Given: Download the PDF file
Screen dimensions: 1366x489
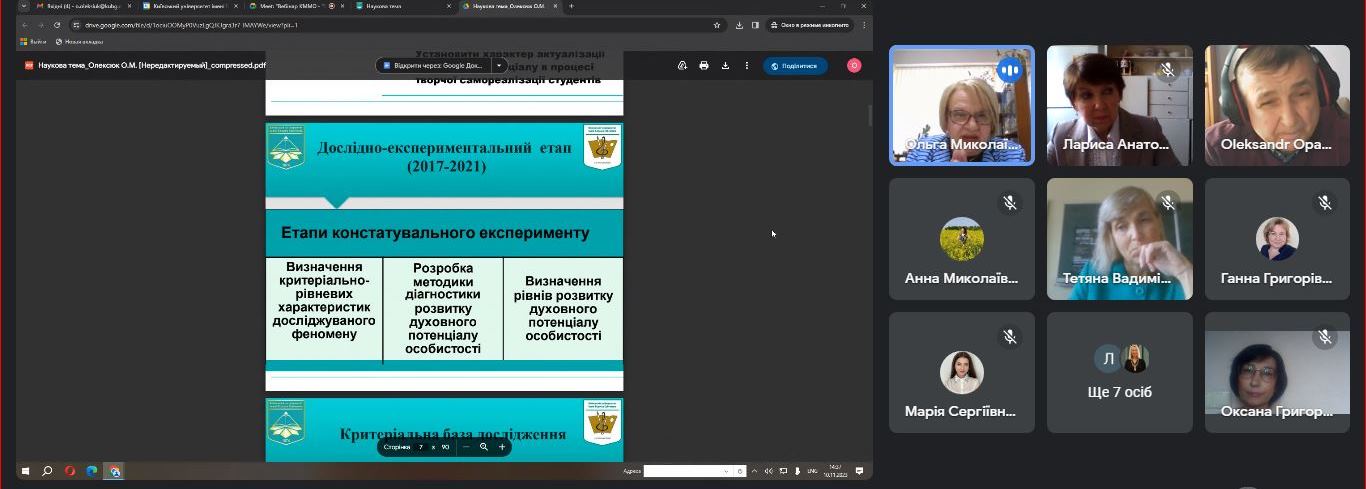Looking at the screenshot, I should (725, 66).
